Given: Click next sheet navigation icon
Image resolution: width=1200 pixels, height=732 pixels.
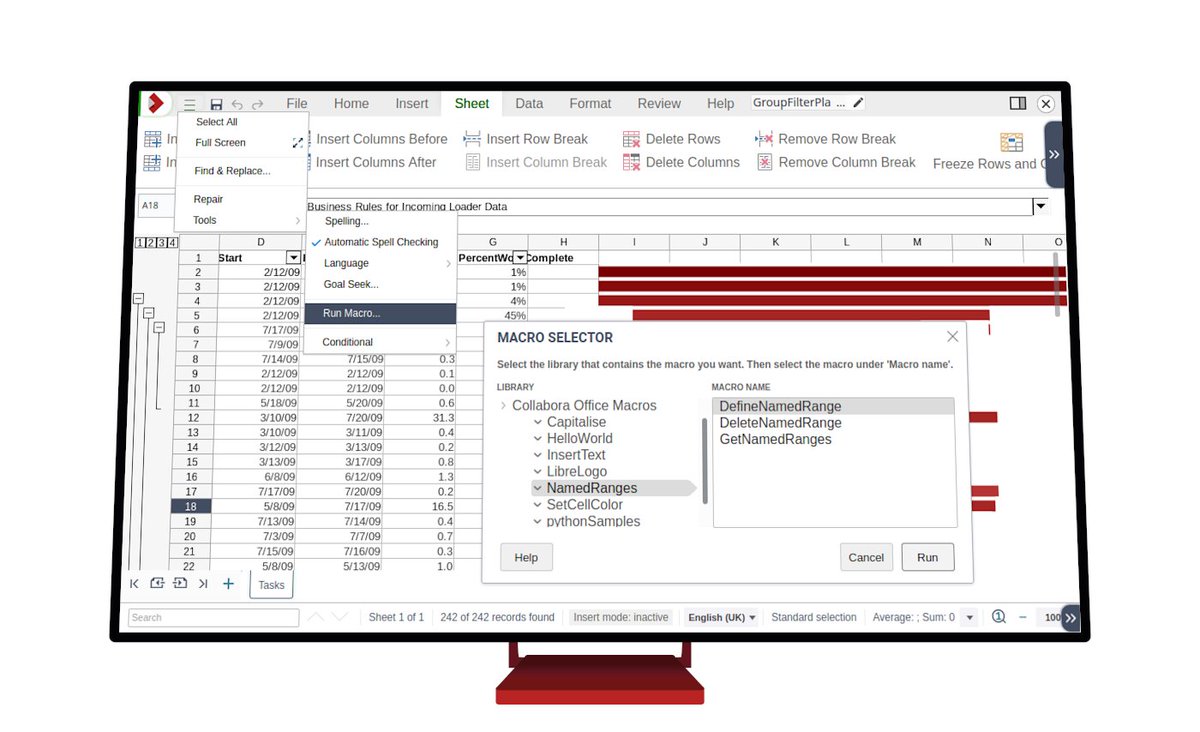Looking at the screenshot, I should point(180,583).
